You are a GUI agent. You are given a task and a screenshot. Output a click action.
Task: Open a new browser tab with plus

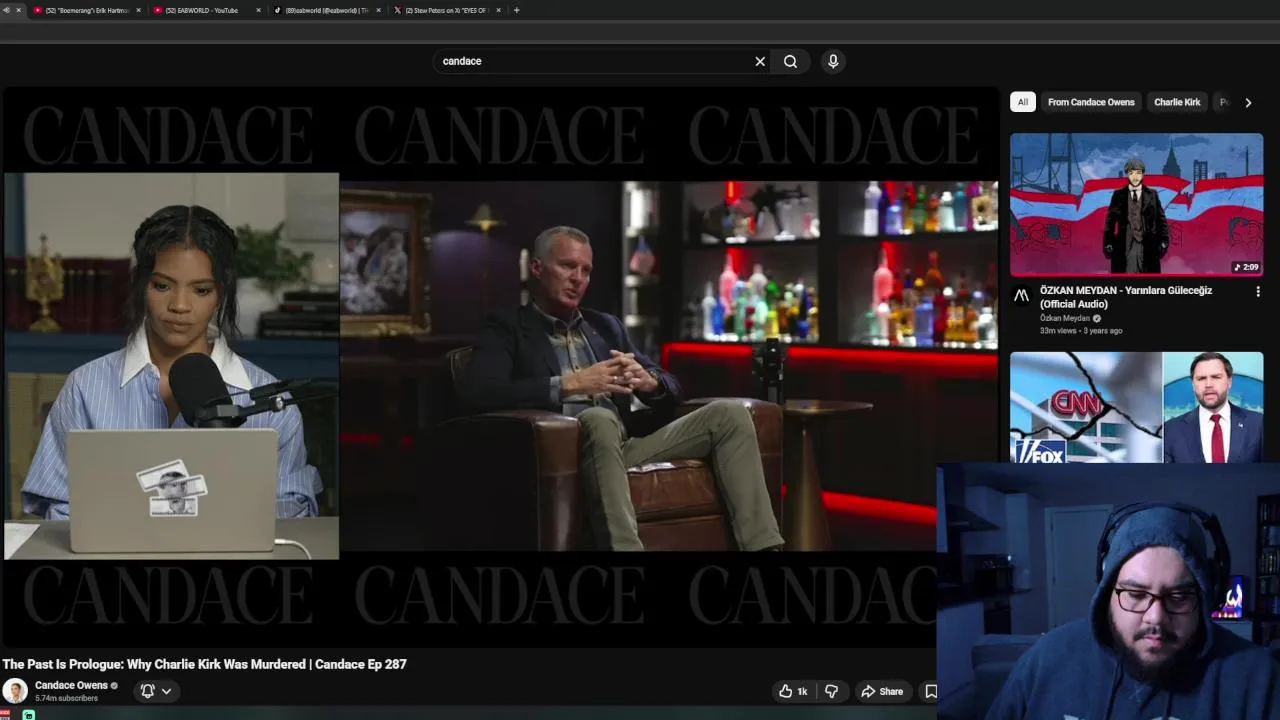point(516,10)
